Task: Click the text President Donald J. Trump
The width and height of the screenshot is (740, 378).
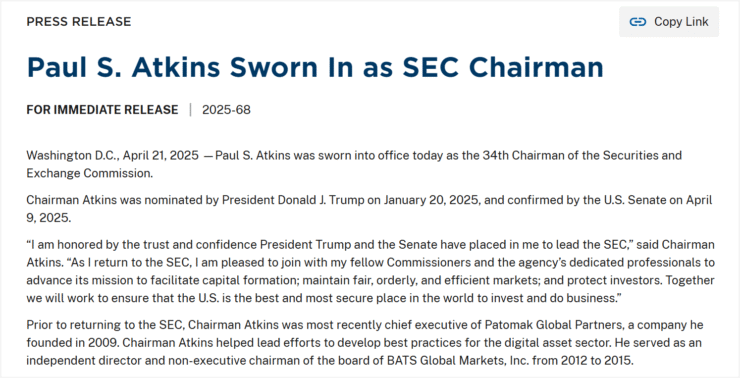Action: (x=293, y=200)
